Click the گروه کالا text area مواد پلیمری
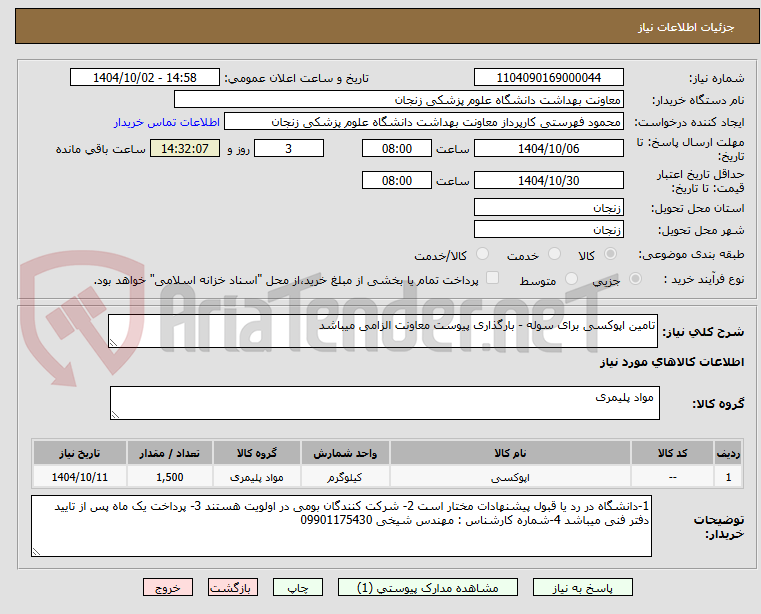Screen dimensions: 761x614 click(385, 403)
